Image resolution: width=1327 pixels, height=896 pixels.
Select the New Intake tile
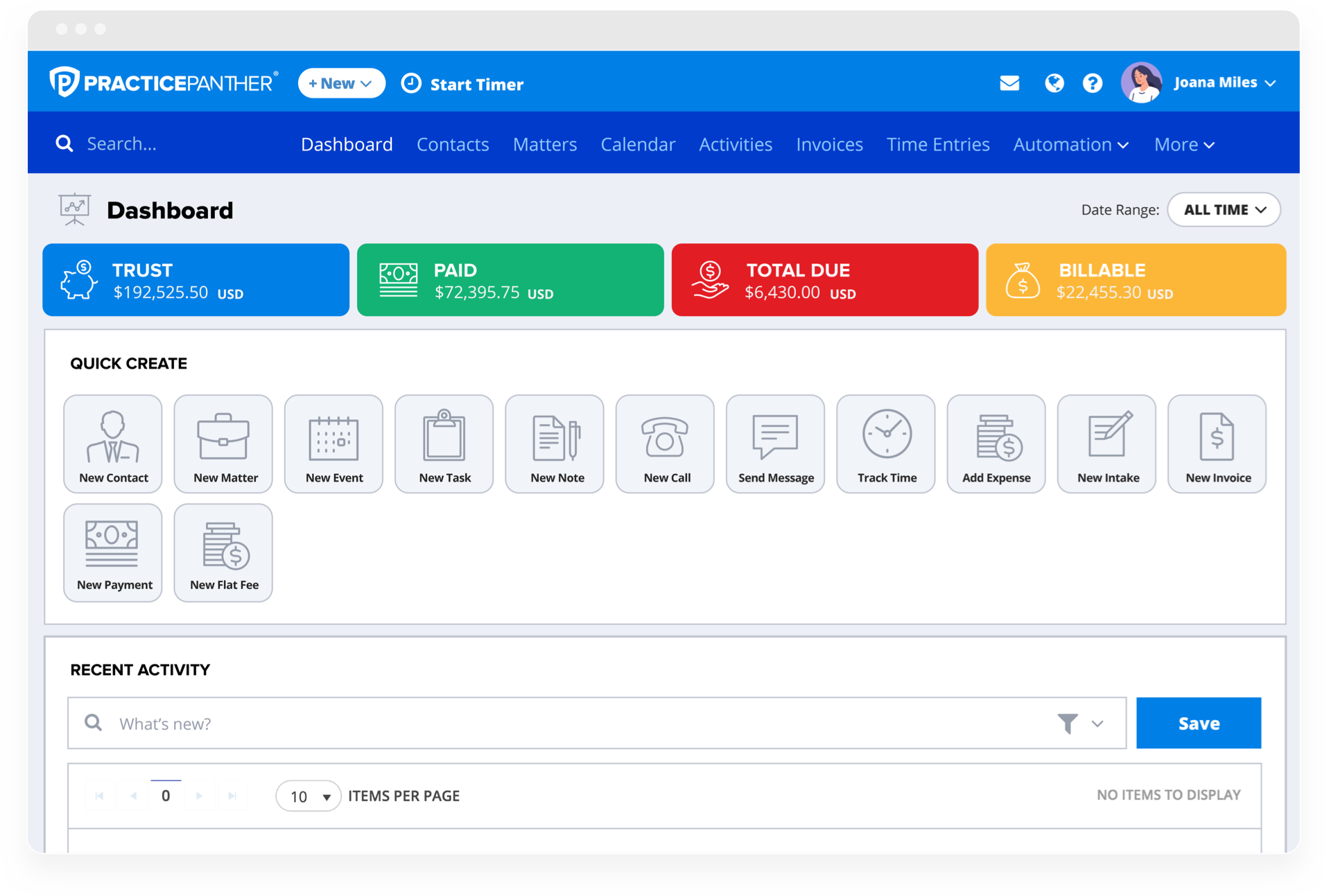click(1107, 443)
